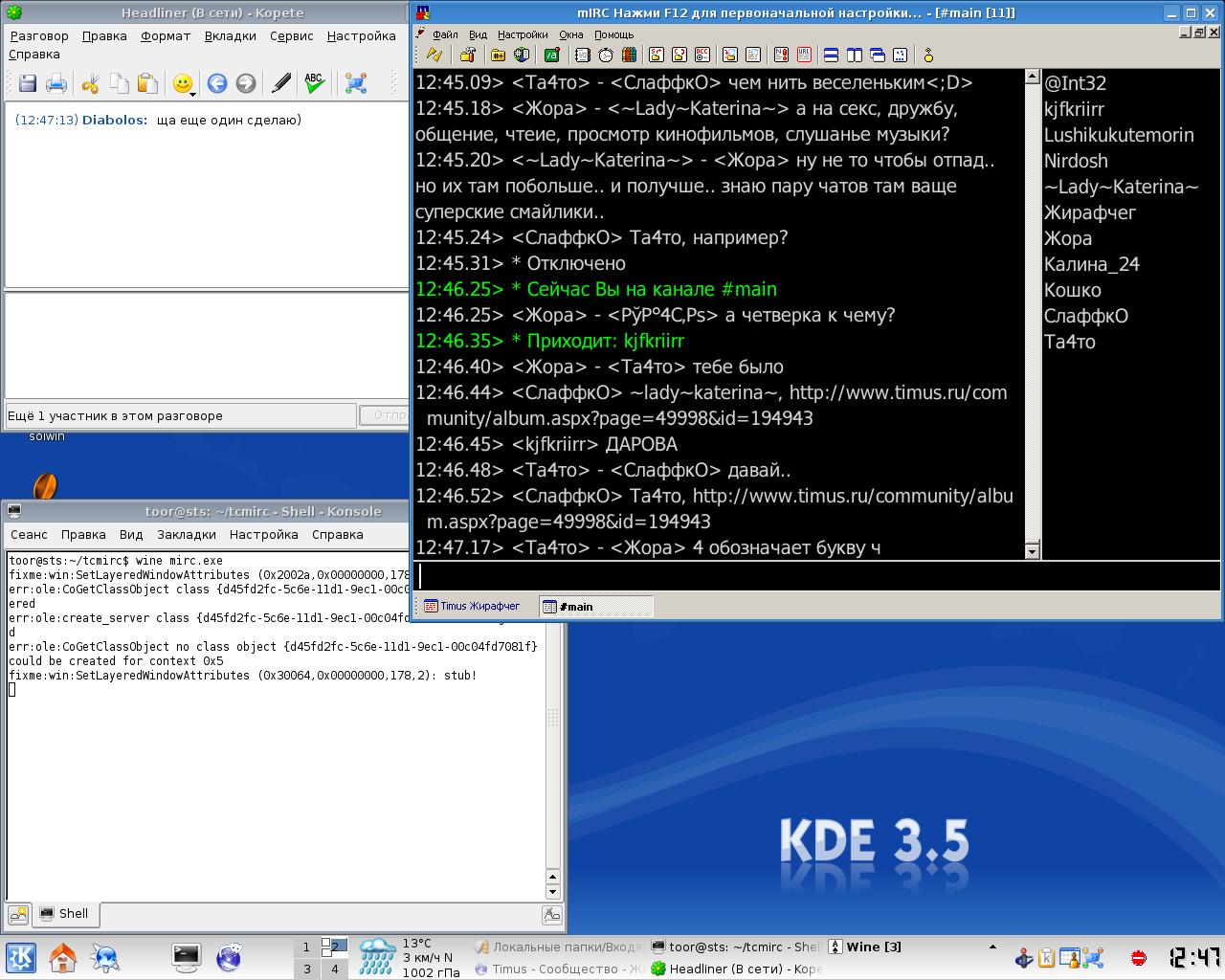
Task: Open the mIRC Timer clock icon
Action: click(x=605, y=55)
